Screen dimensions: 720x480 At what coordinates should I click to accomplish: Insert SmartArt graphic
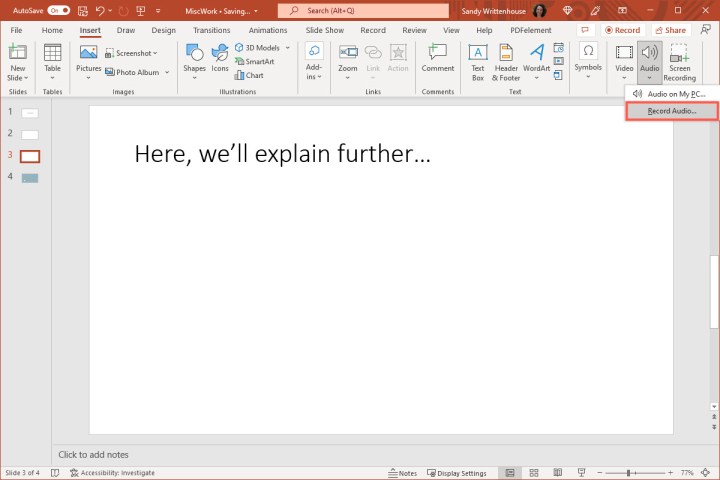tap(254, 62)
